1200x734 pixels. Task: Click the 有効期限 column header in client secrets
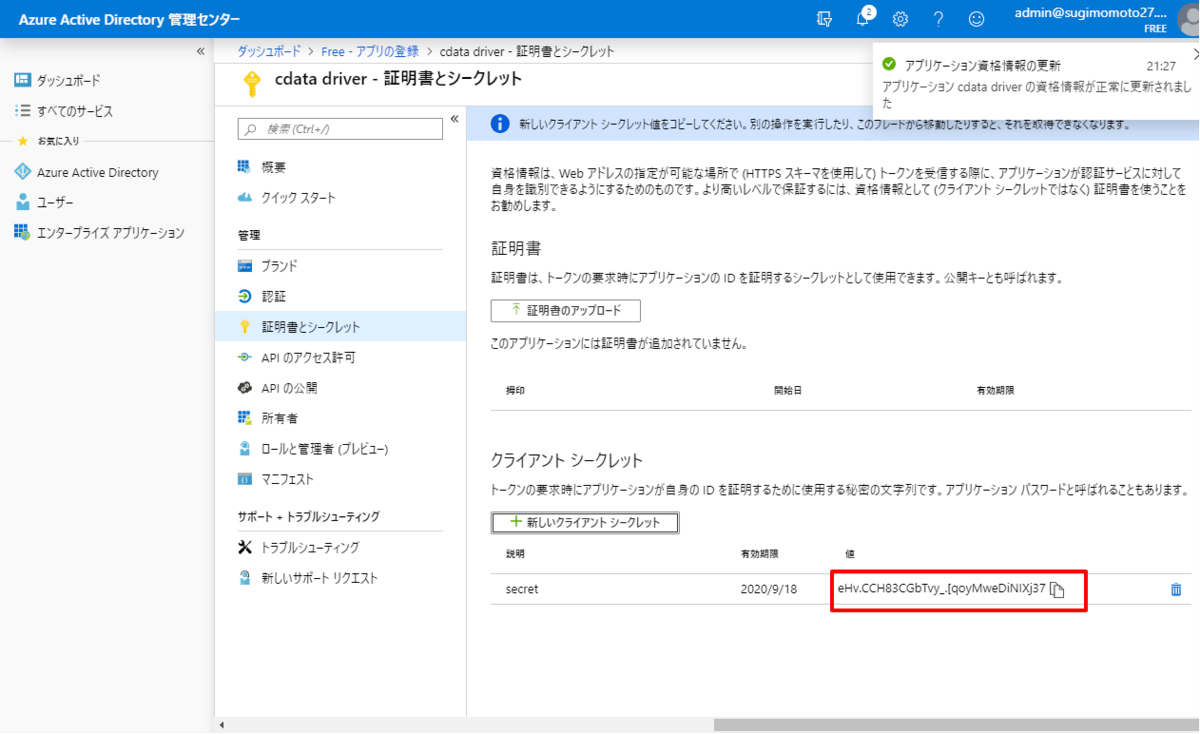point(759,553)
